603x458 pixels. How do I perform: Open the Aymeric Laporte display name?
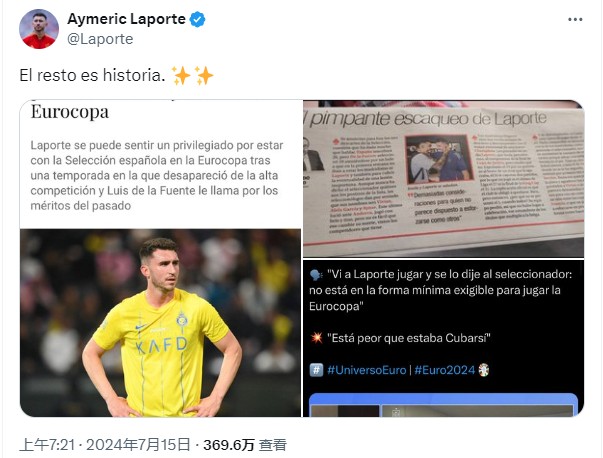(127, 19)
